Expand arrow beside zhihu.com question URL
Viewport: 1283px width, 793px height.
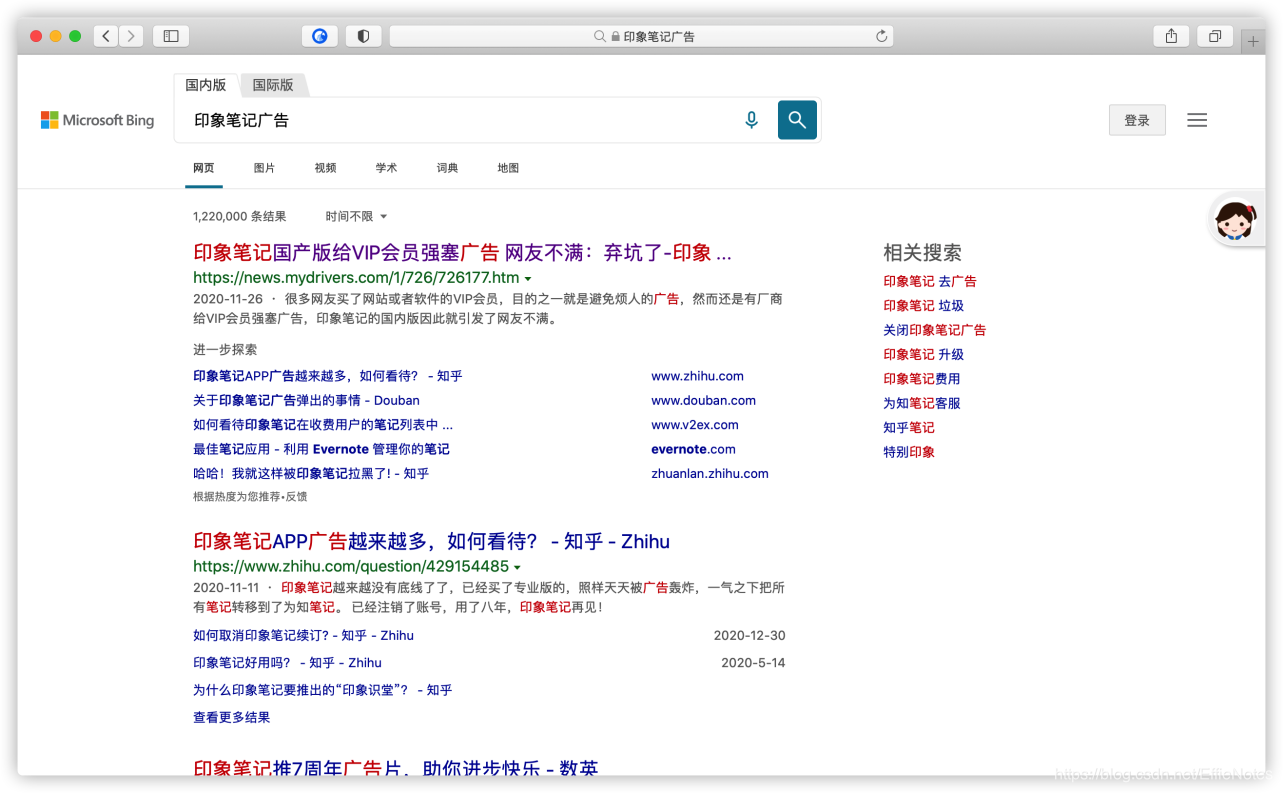[x=518, y=567]
